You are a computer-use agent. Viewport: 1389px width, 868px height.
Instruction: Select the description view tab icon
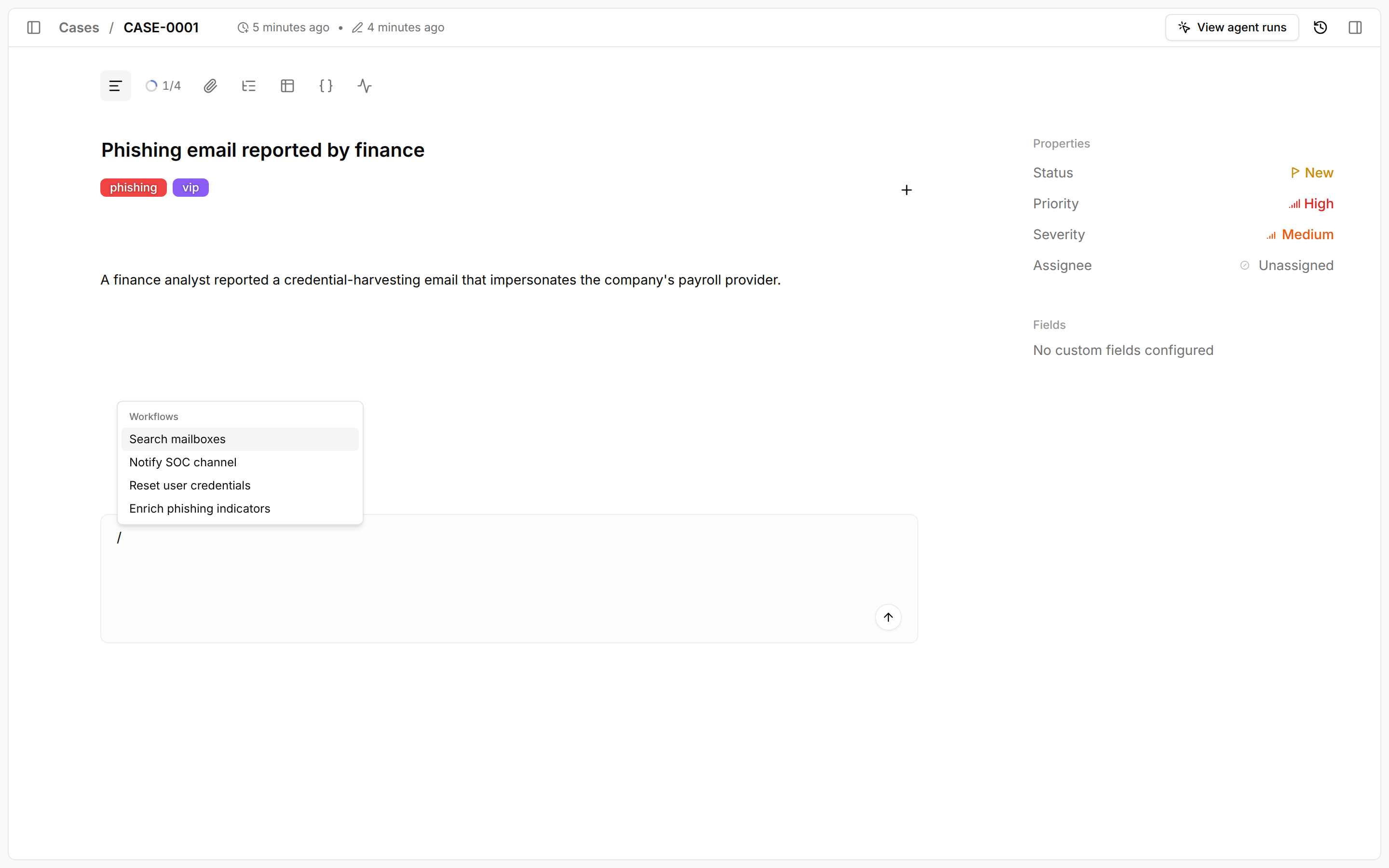click(115, 86)
